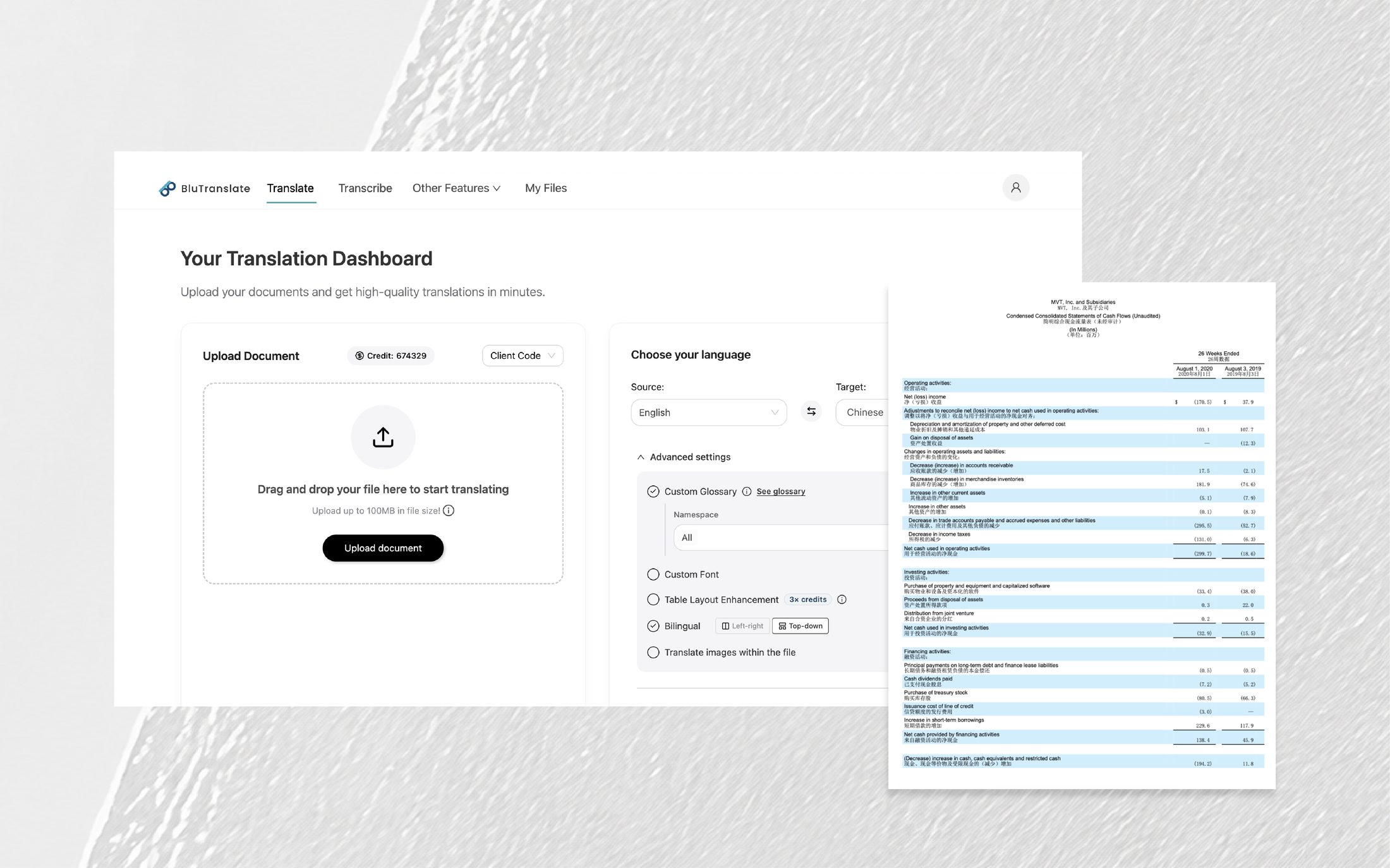
Task: Enable Translate images within the file
Action: click(x=653, y=653)
